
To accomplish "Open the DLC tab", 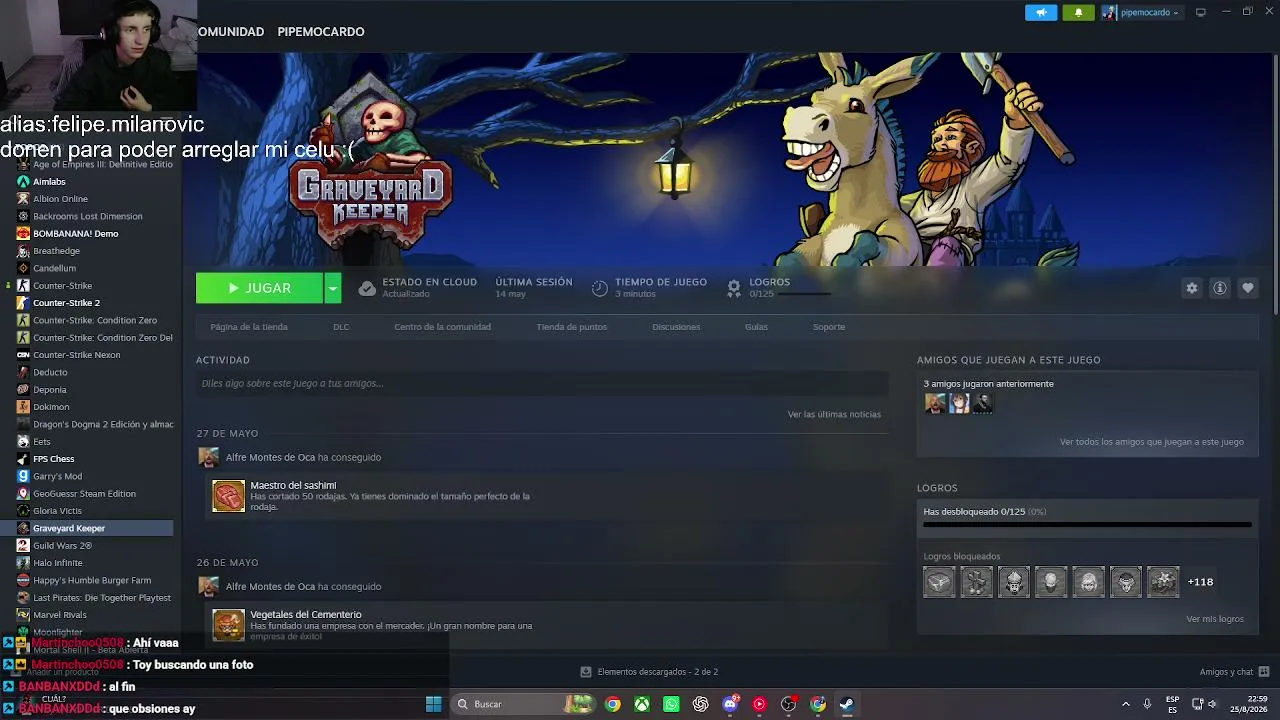I will tap(341, 327).
